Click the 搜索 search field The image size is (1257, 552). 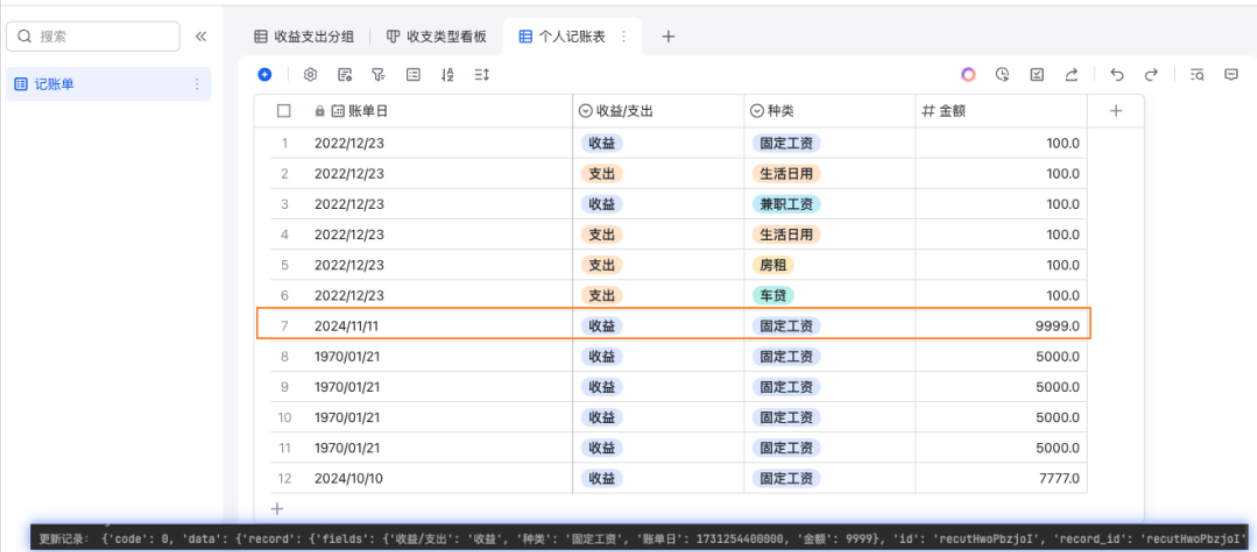coord(93,36)
